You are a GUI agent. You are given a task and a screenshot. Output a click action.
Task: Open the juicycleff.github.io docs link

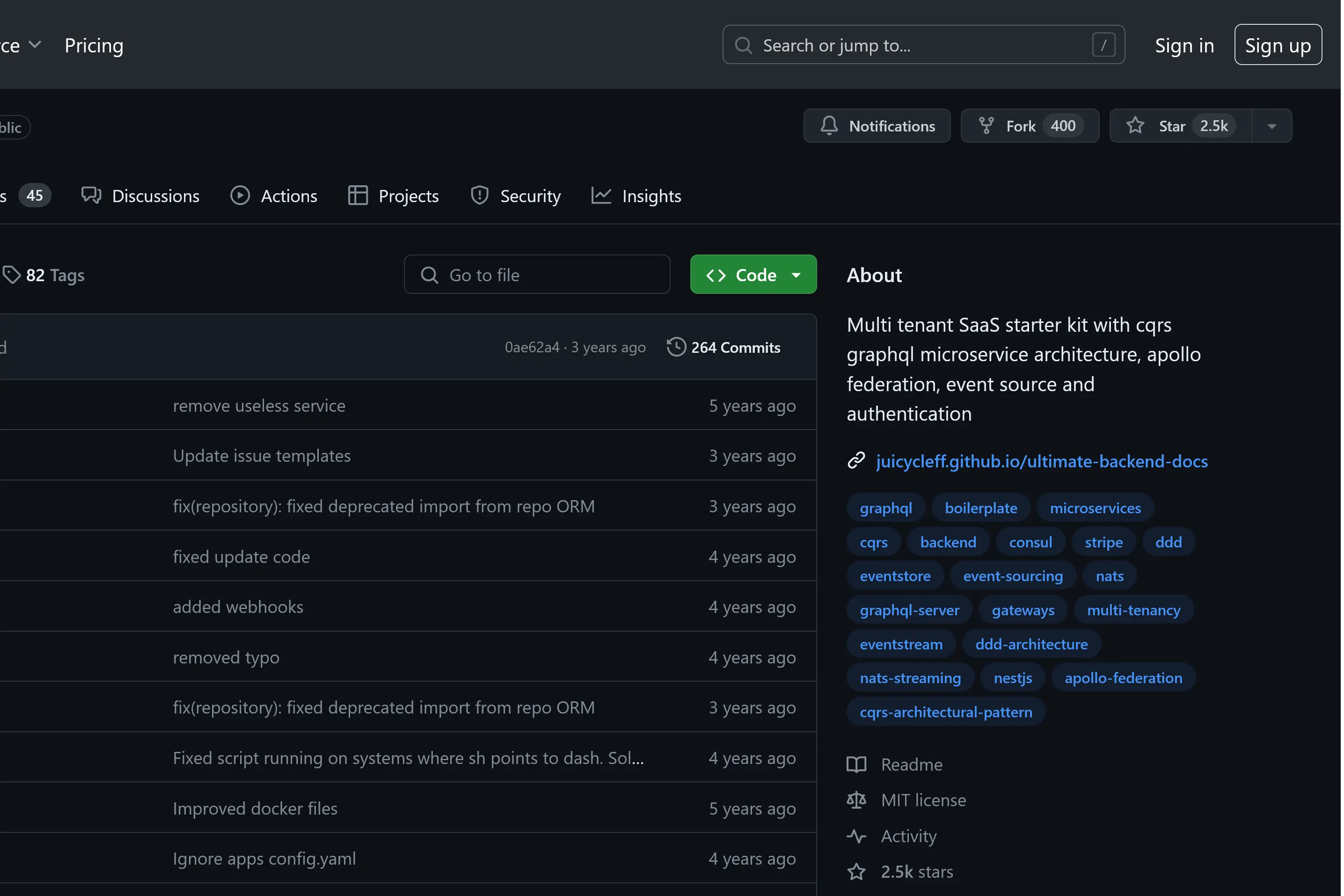click(x=1041, y=461)
